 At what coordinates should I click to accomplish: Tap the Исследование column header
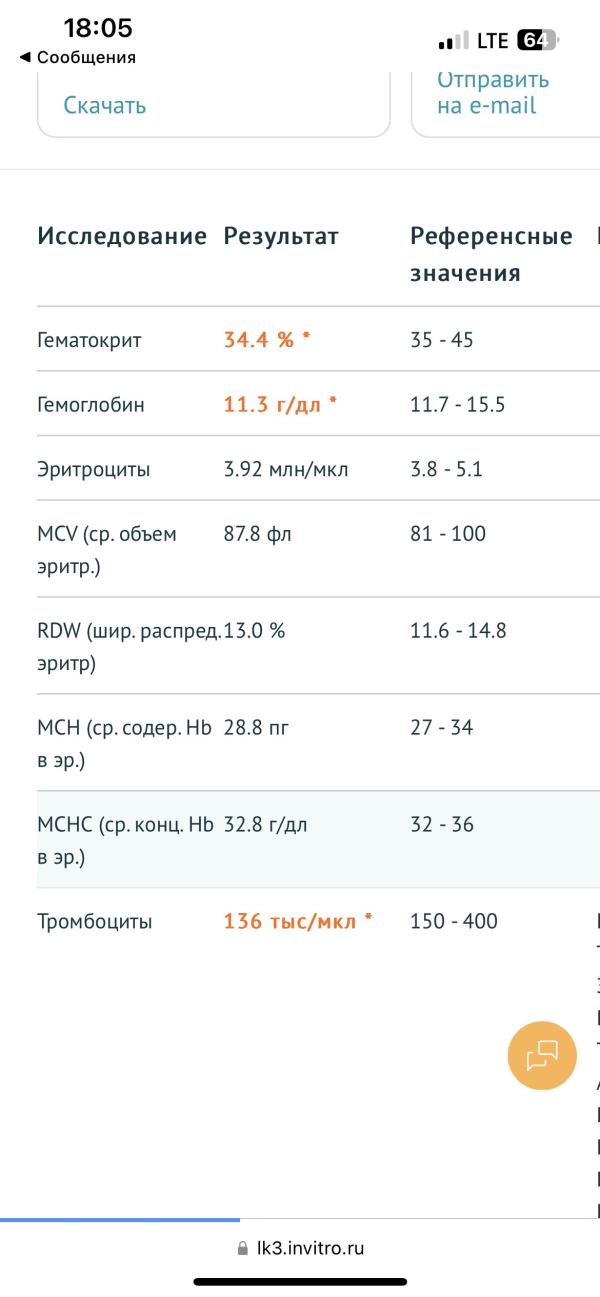click(x=122, y=236)
